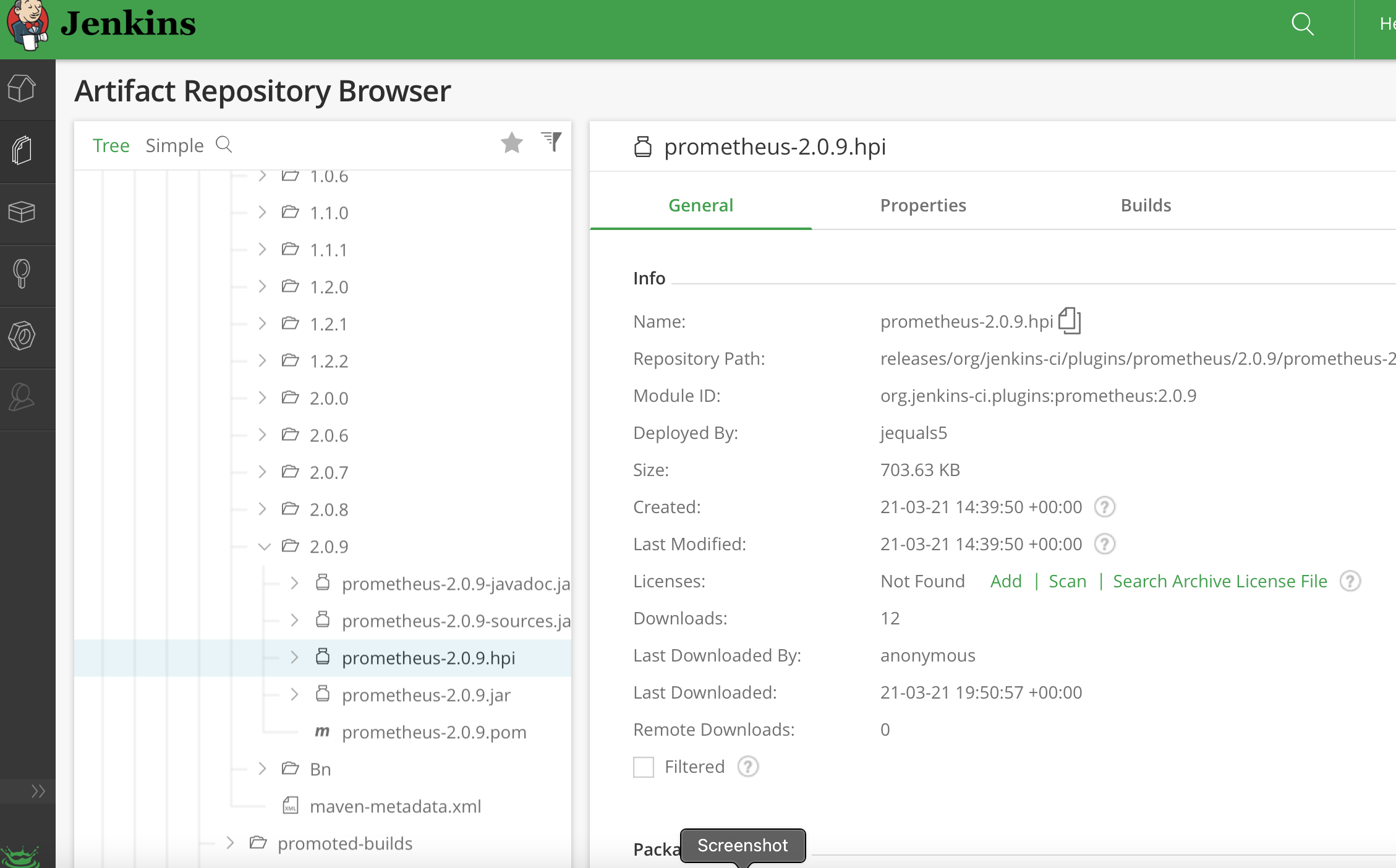1396x868 pixels.
Task: Copy the artifact name with the copy icon
Action: pos(1070,321)
